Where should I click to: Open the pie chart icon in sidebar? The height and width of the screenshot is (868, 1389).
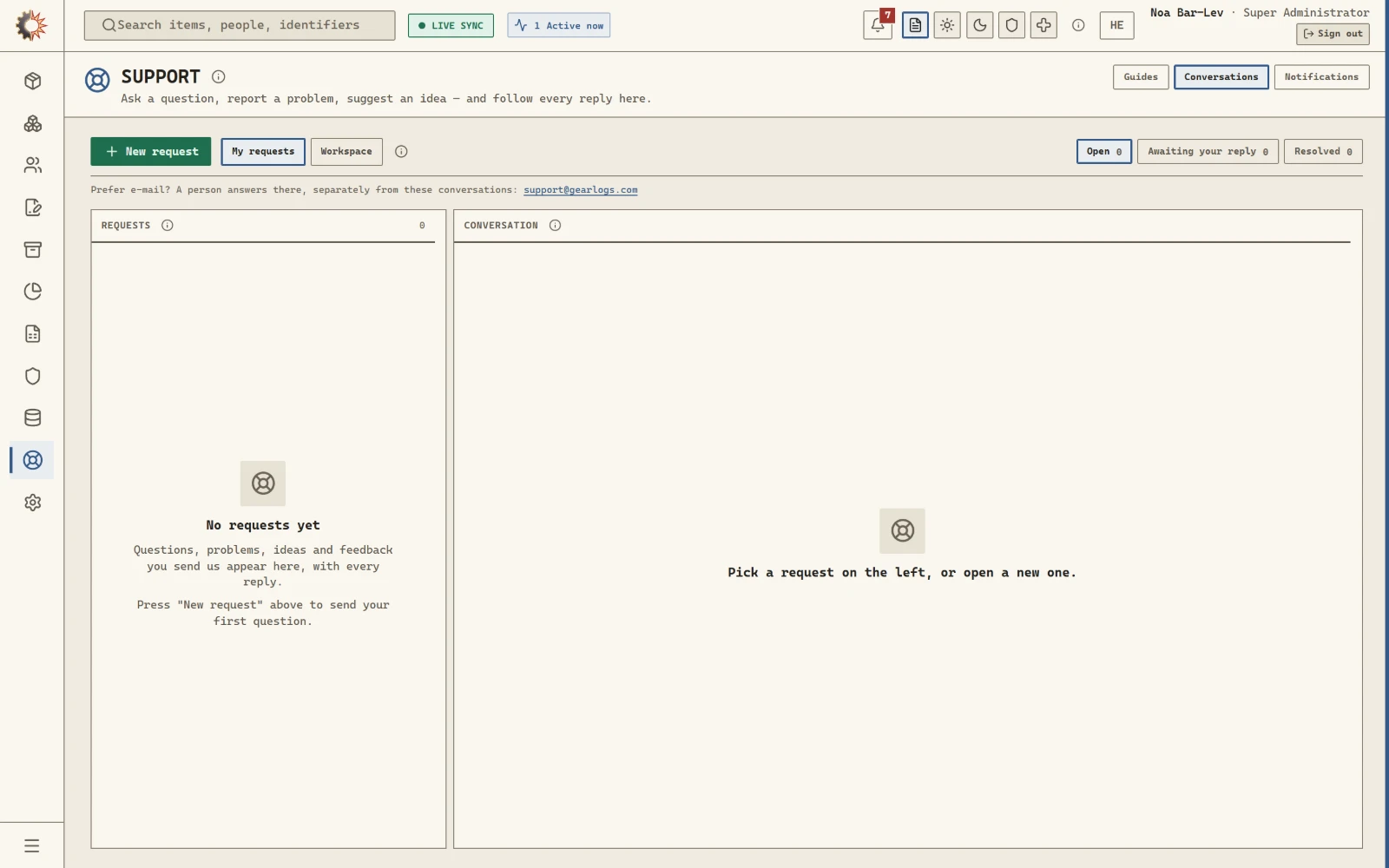(x=33, y=292)
